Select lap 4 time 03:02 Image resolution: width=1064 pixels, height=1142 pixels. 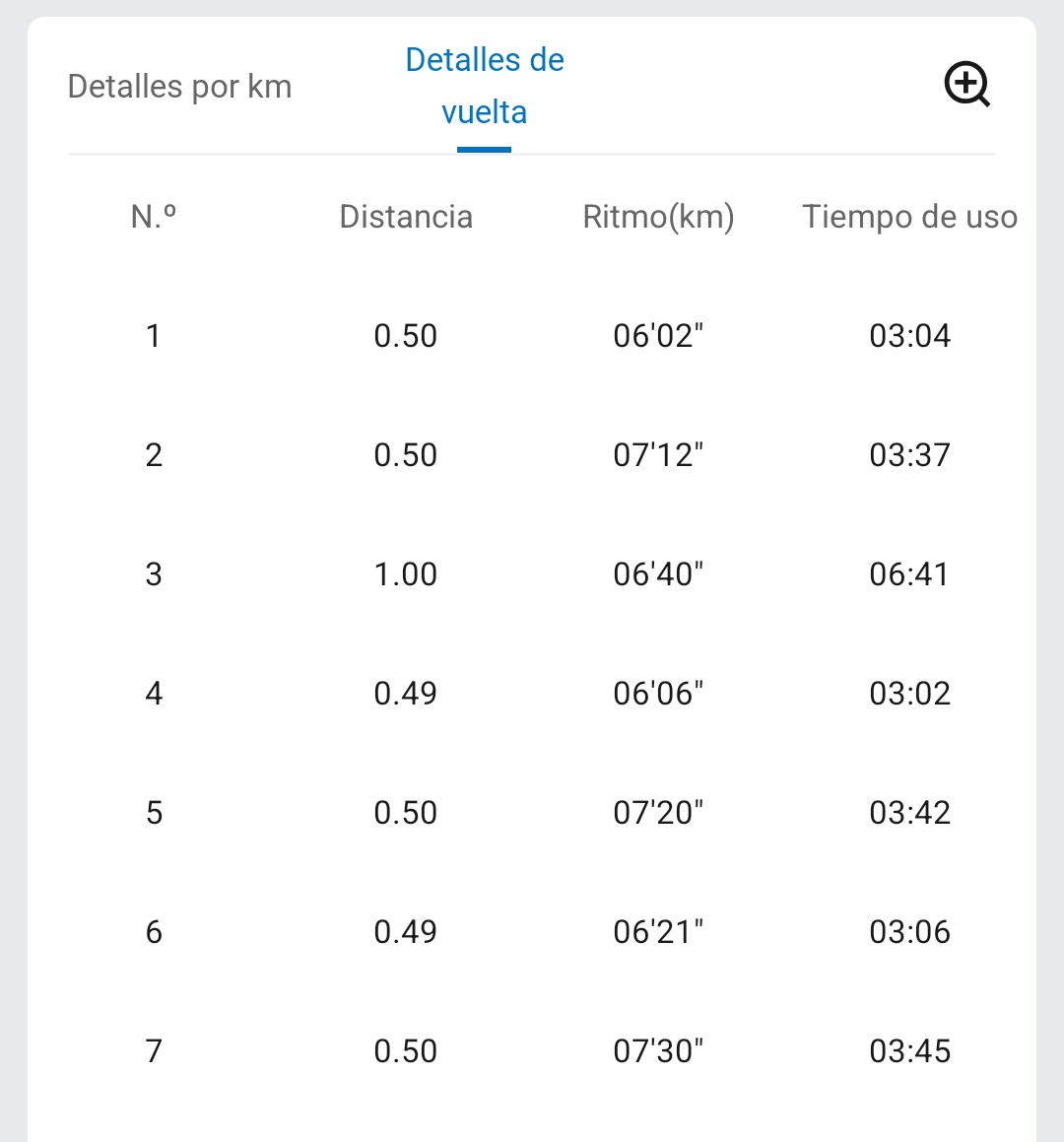point(909,694)
